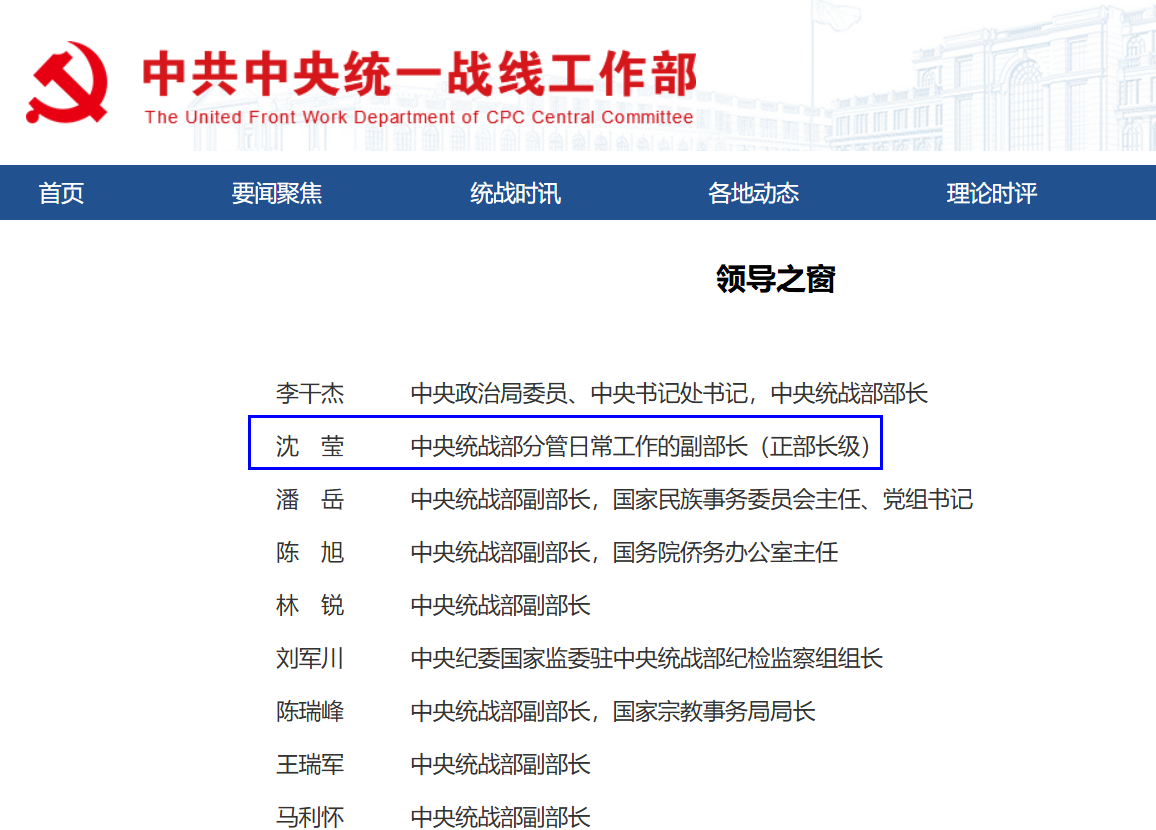Open the entry for 陈旭
The height and width of the screenshot is (830, 1156).
coord(310,553)
